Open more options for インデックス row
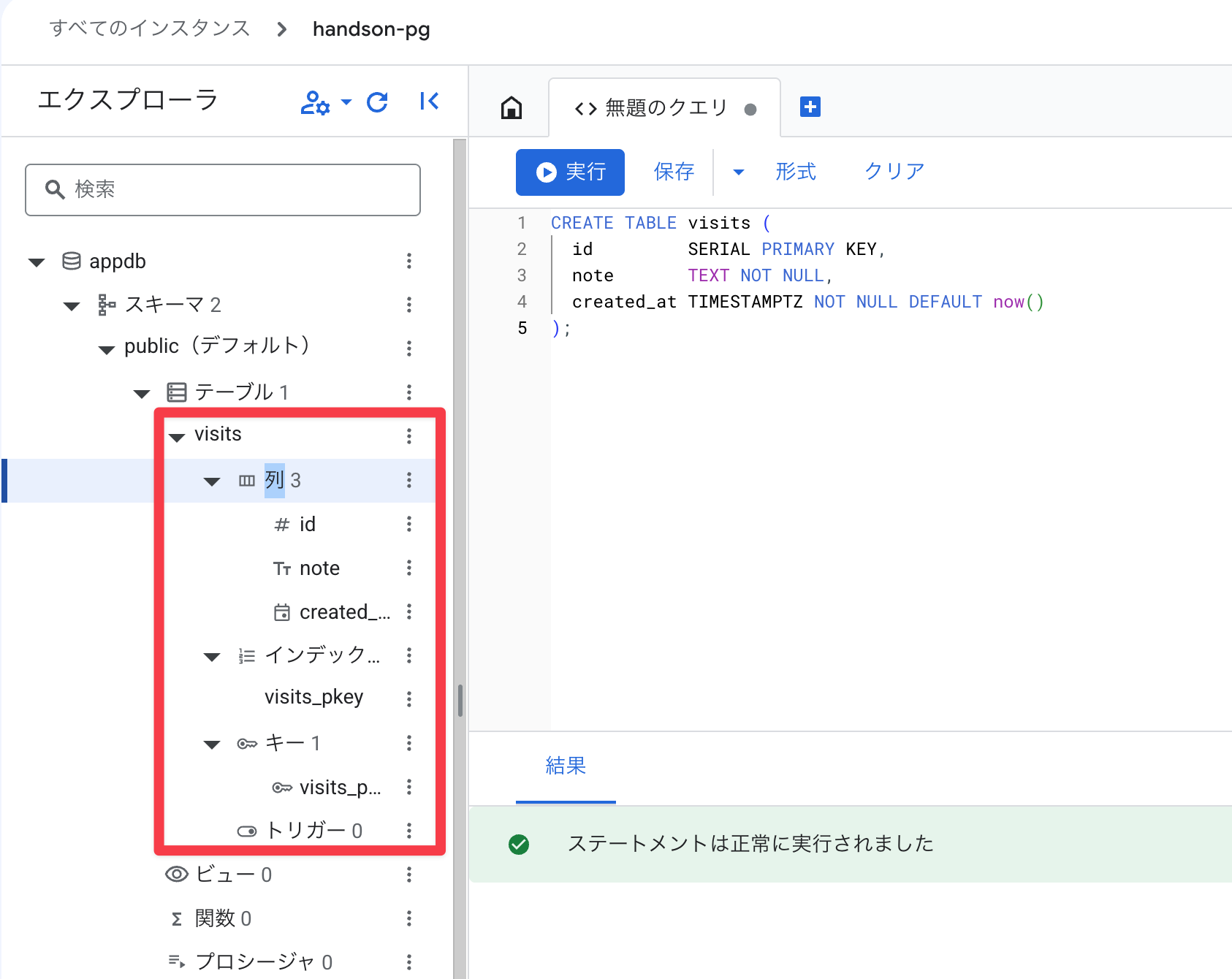The height and width of the screenshot is (979, 1232). coord(409,655)
